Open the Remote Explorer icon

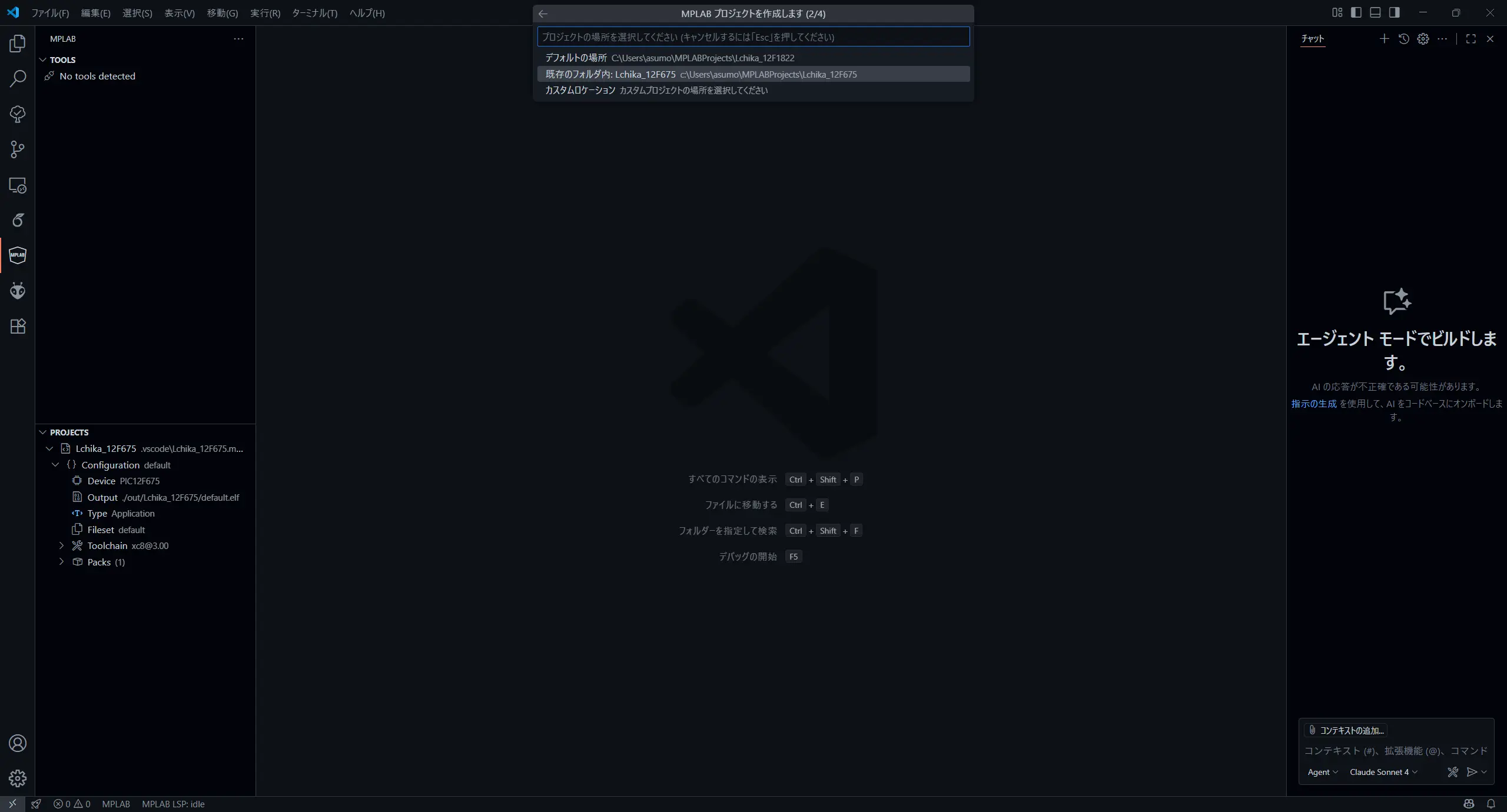(x=18, y=185)
